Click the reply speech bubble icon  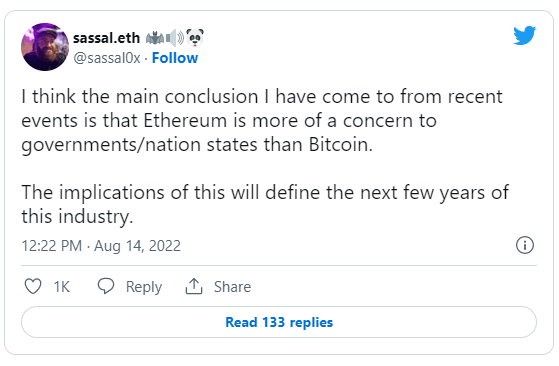click(x=106, y=286)
